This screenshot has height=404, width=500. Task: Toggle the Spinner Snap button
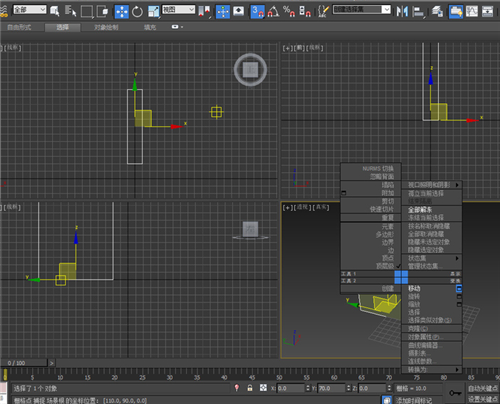pyautogui.click(x=305, y=11)
